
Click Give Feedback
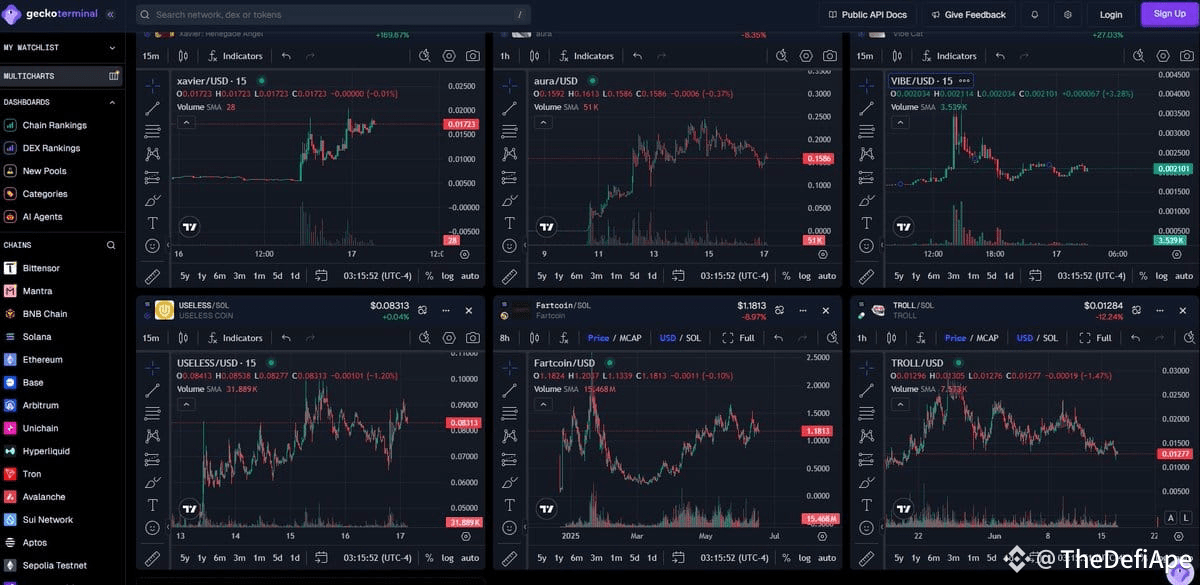pos(968,15)
